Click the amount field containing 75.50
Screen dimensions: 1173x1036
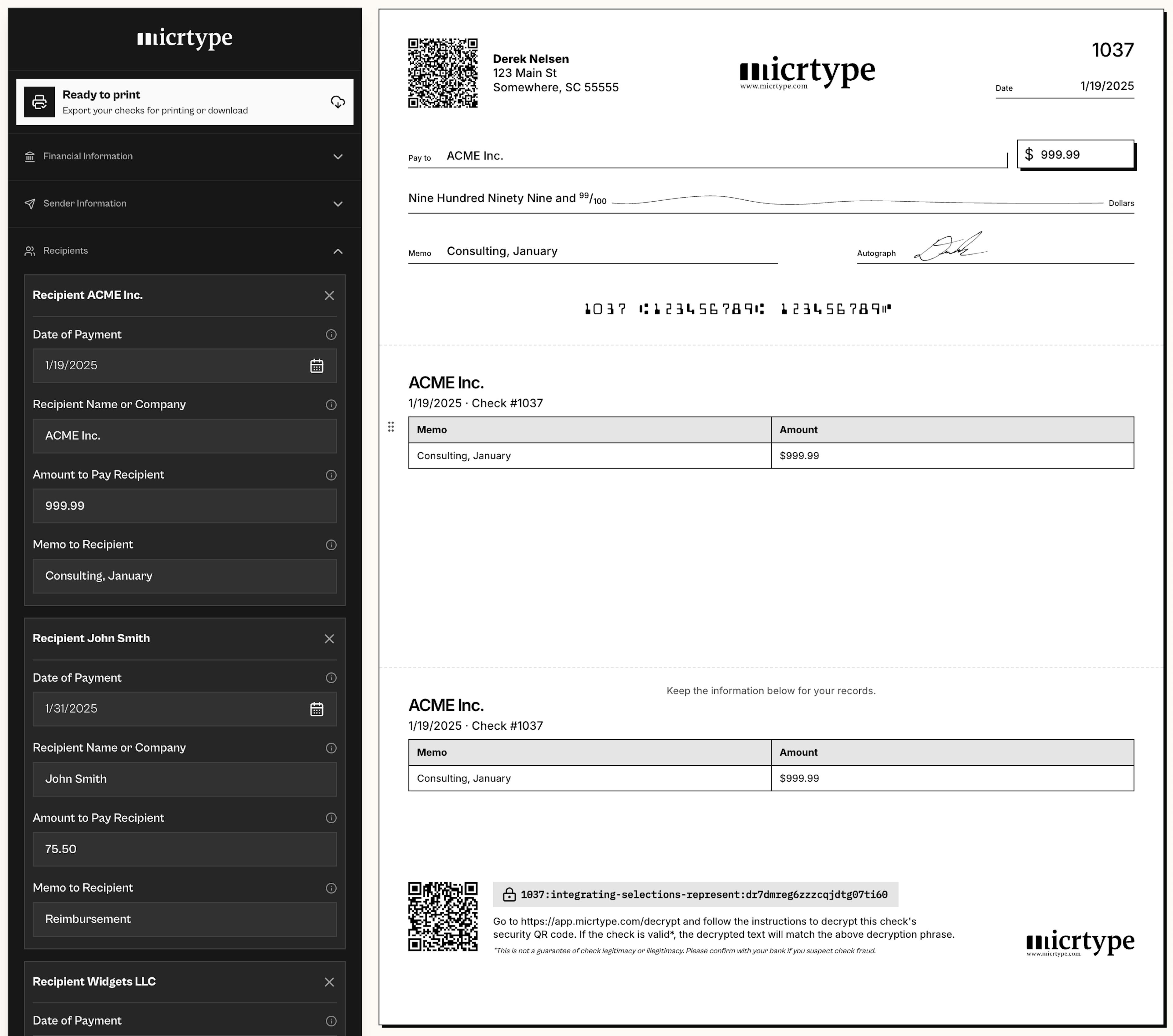185,849
